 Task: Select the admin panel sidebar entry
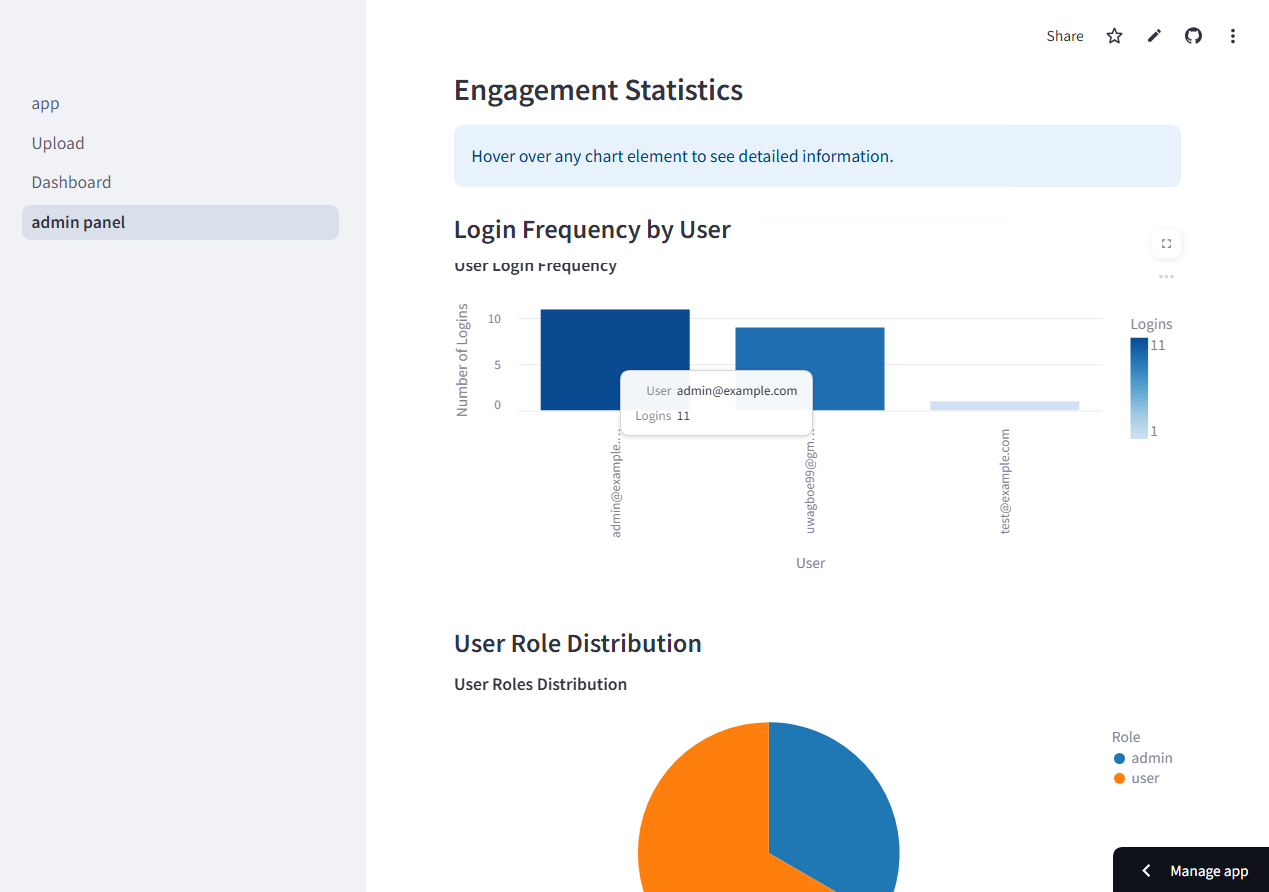point(78,222)
